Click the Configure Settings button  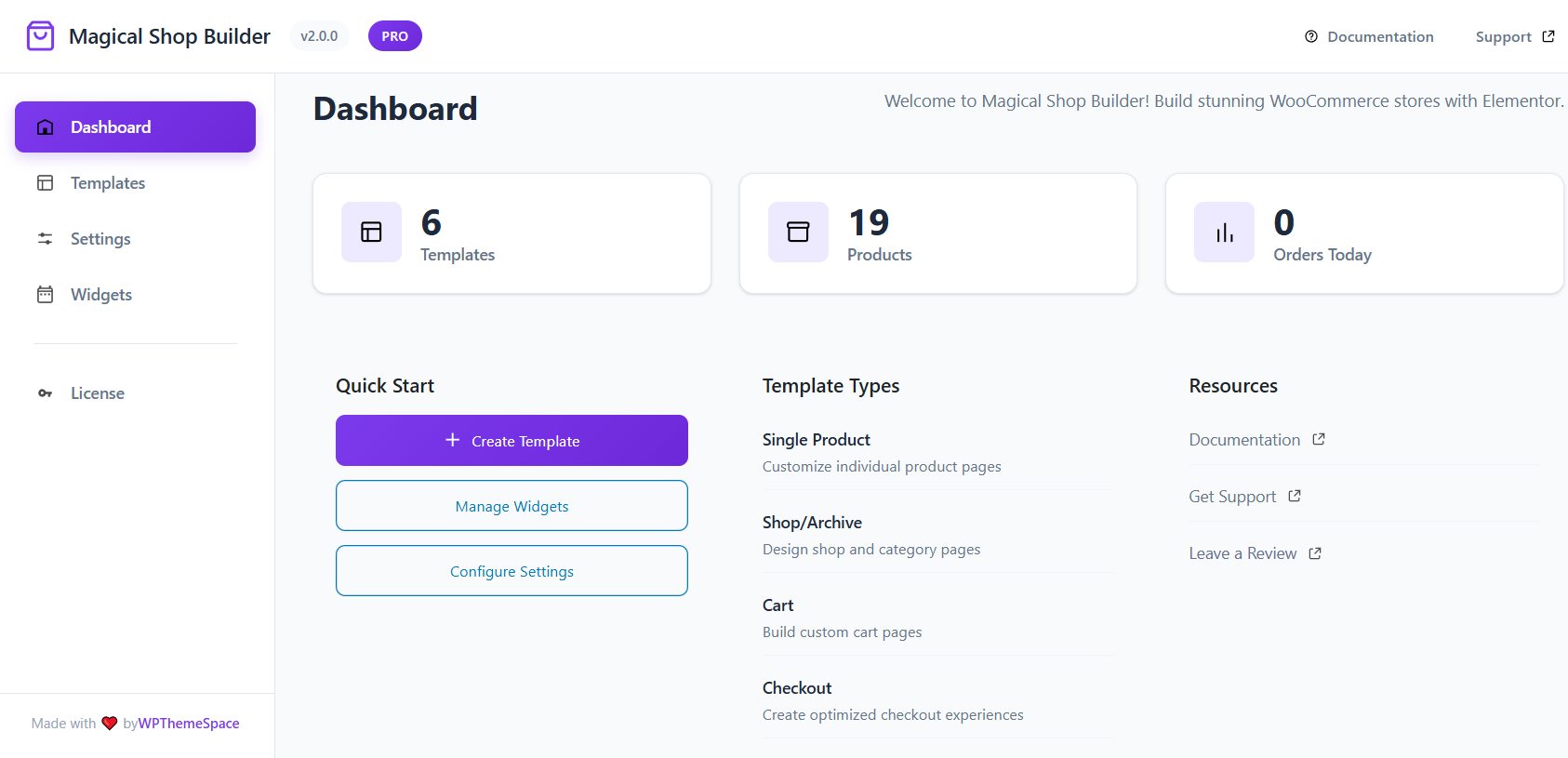click(x=512, y=571)
